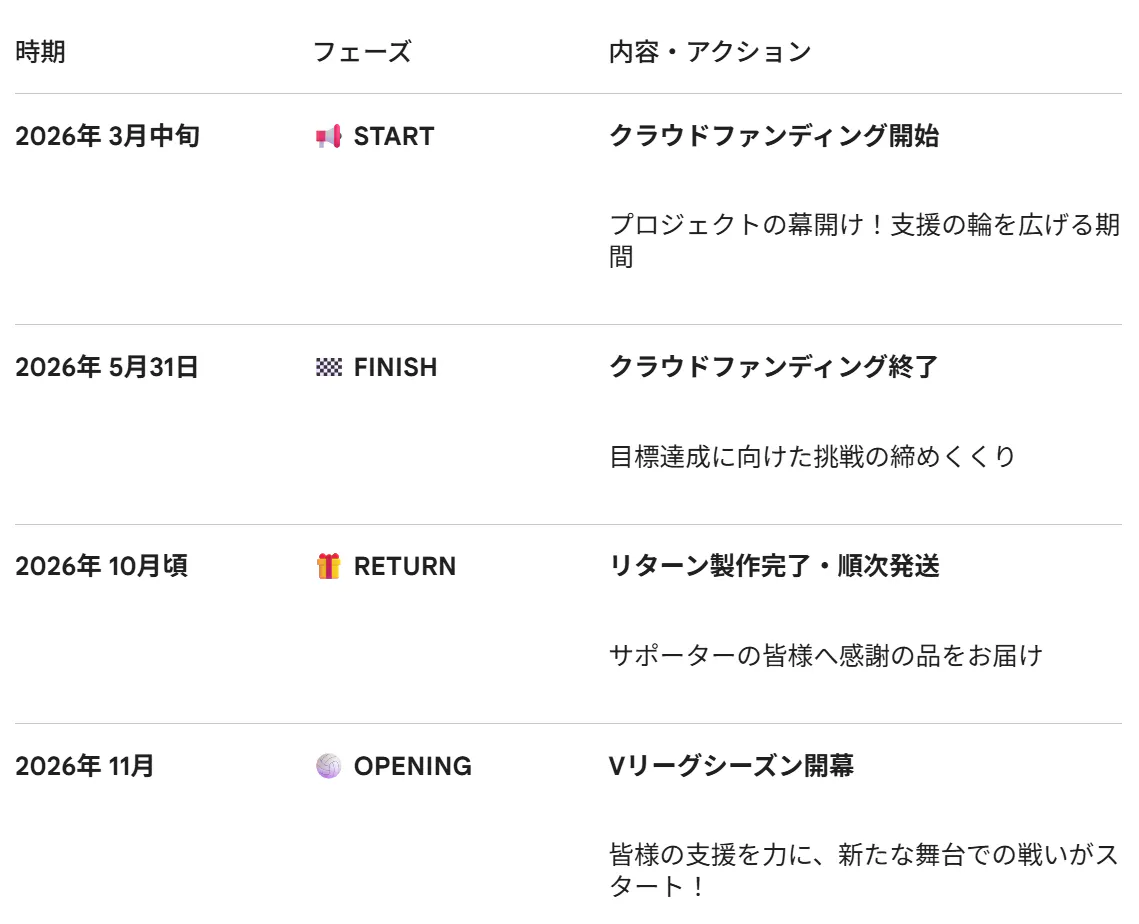Click the クラウドファンディング開始 heading
This screenshot has width=1139, height=924.
pos(774,136)
